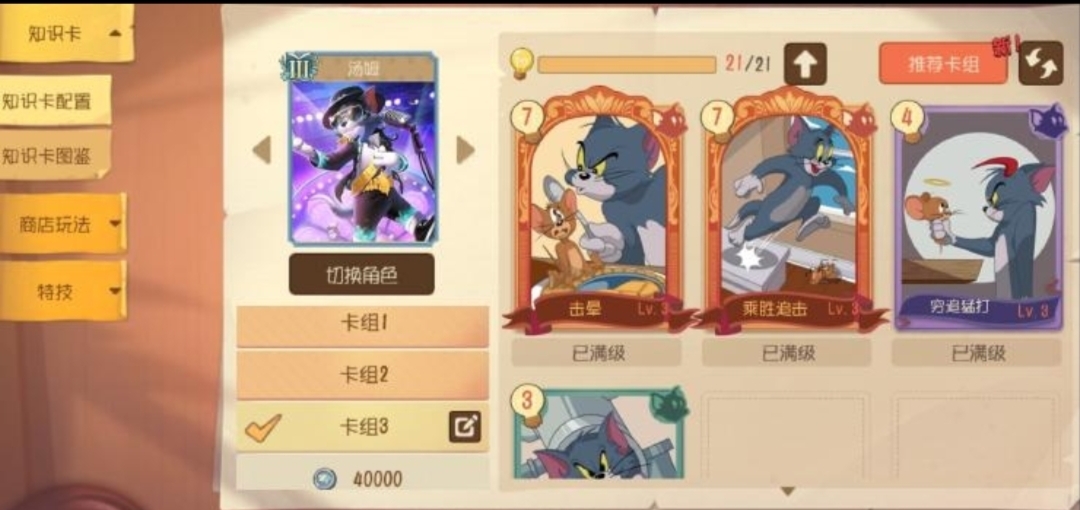This screenshot has width=1080, height=510.
Task: Click the coin icon next to 40000
Action: pyautogui.click(x=324, y=478)
